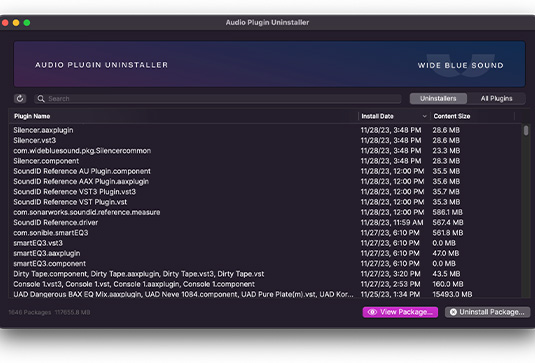
Task: Select the Console 1.vst3 package row
Action: (265, 284)
